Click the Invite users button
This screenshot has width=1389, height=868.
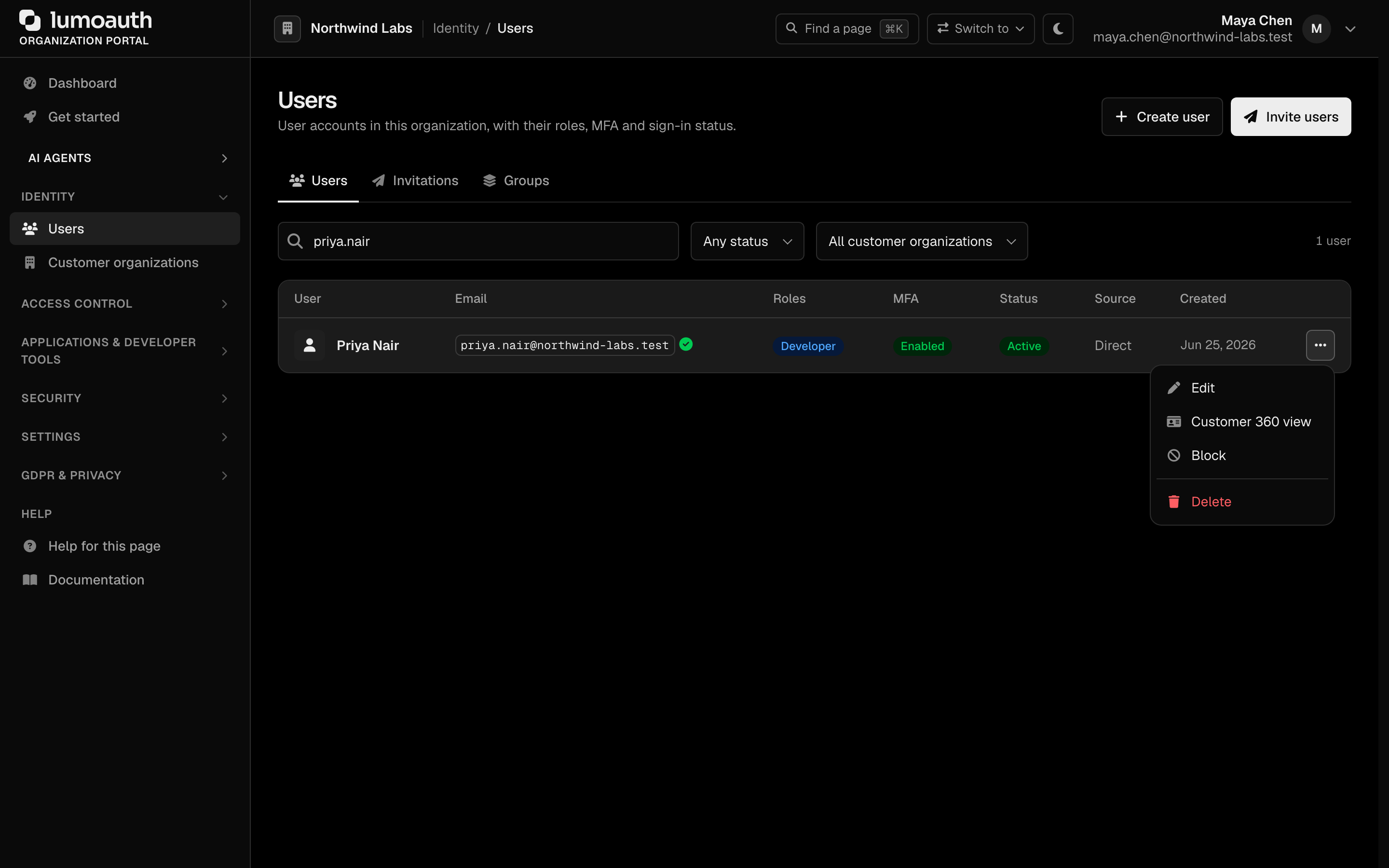(x=1290, y=117)
